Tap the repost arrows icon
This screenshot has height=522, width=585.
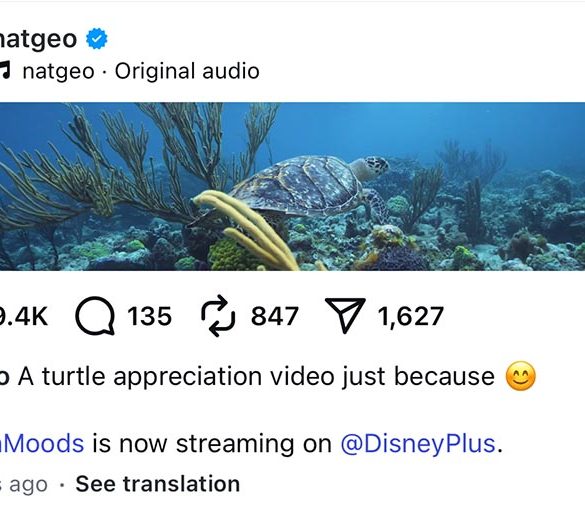pos(218,316)
